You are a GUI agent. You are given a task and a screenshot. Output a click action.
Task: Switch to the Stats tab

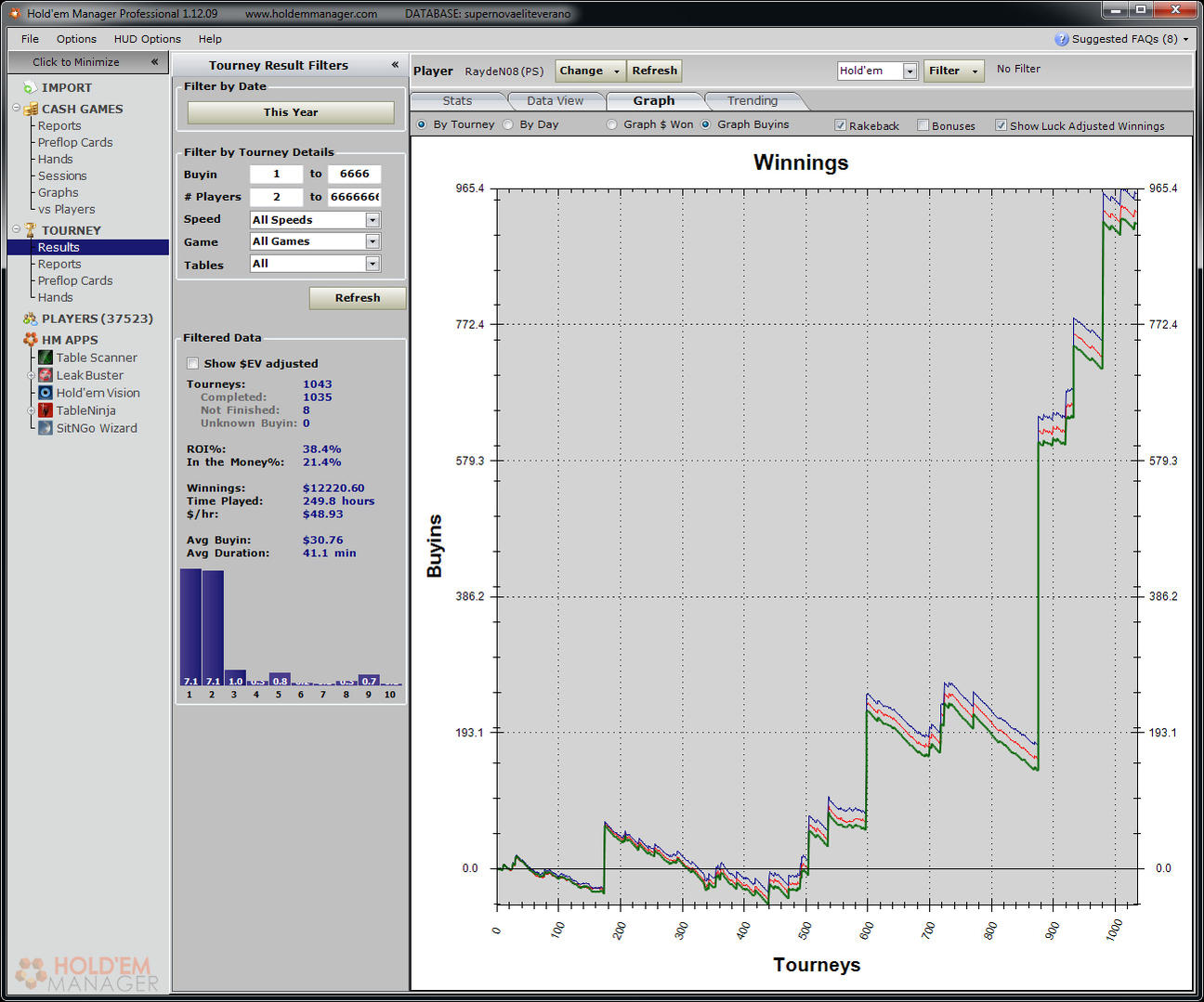[457, 100]
